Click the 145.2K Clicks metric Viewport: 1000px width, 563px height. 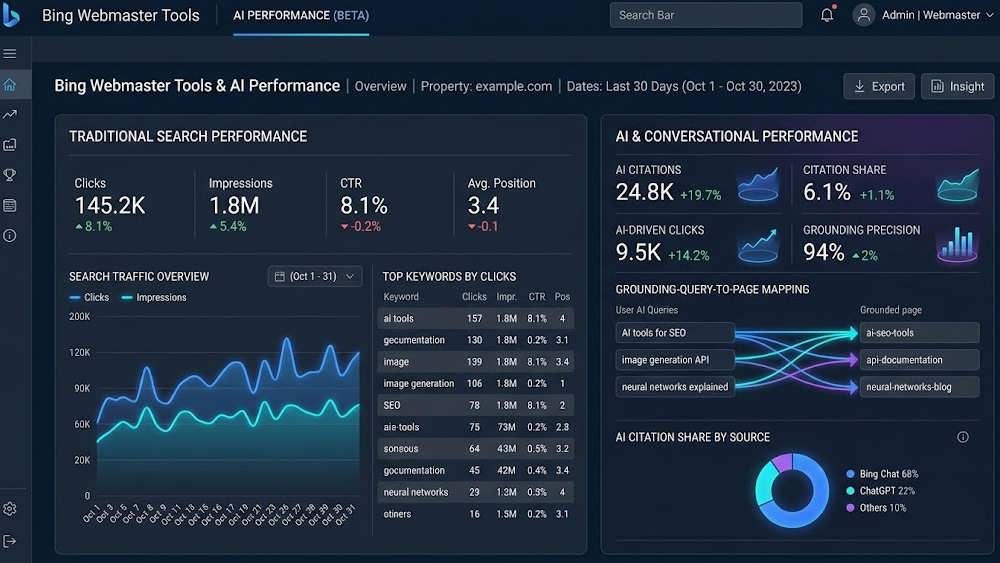(110, 205)
